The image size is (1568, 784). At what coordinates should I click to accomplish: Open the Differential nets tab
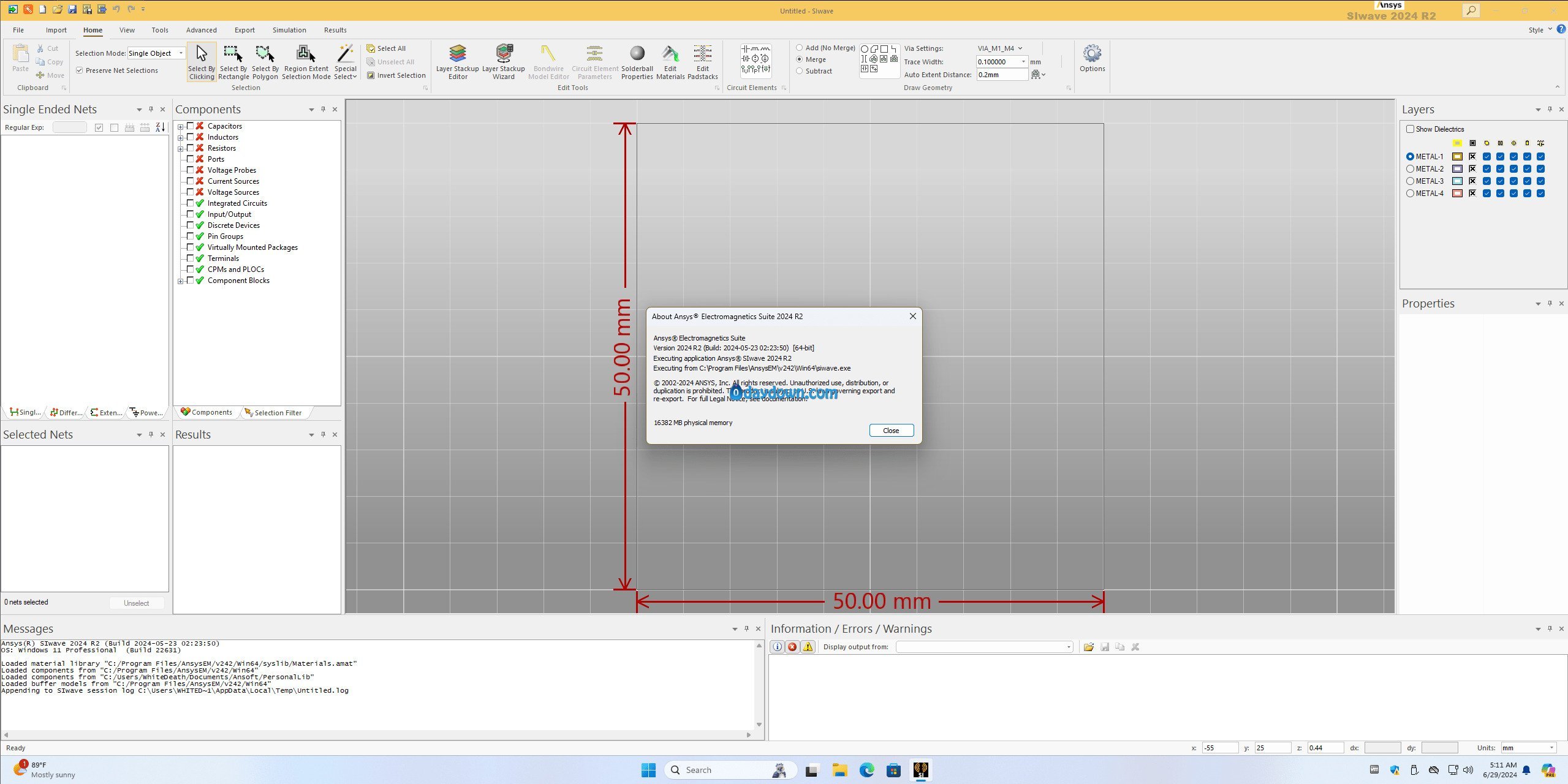coord(66,413)
